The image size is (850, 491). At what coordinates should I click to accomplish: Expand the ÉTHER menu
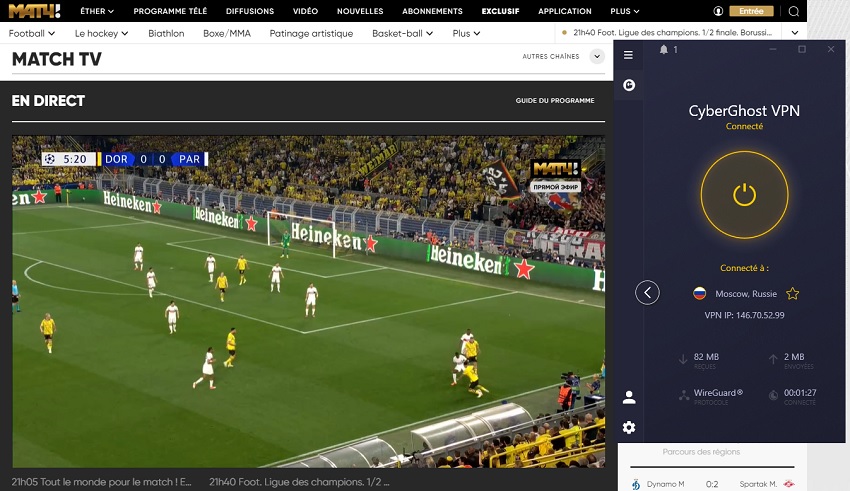coord(97,11)
